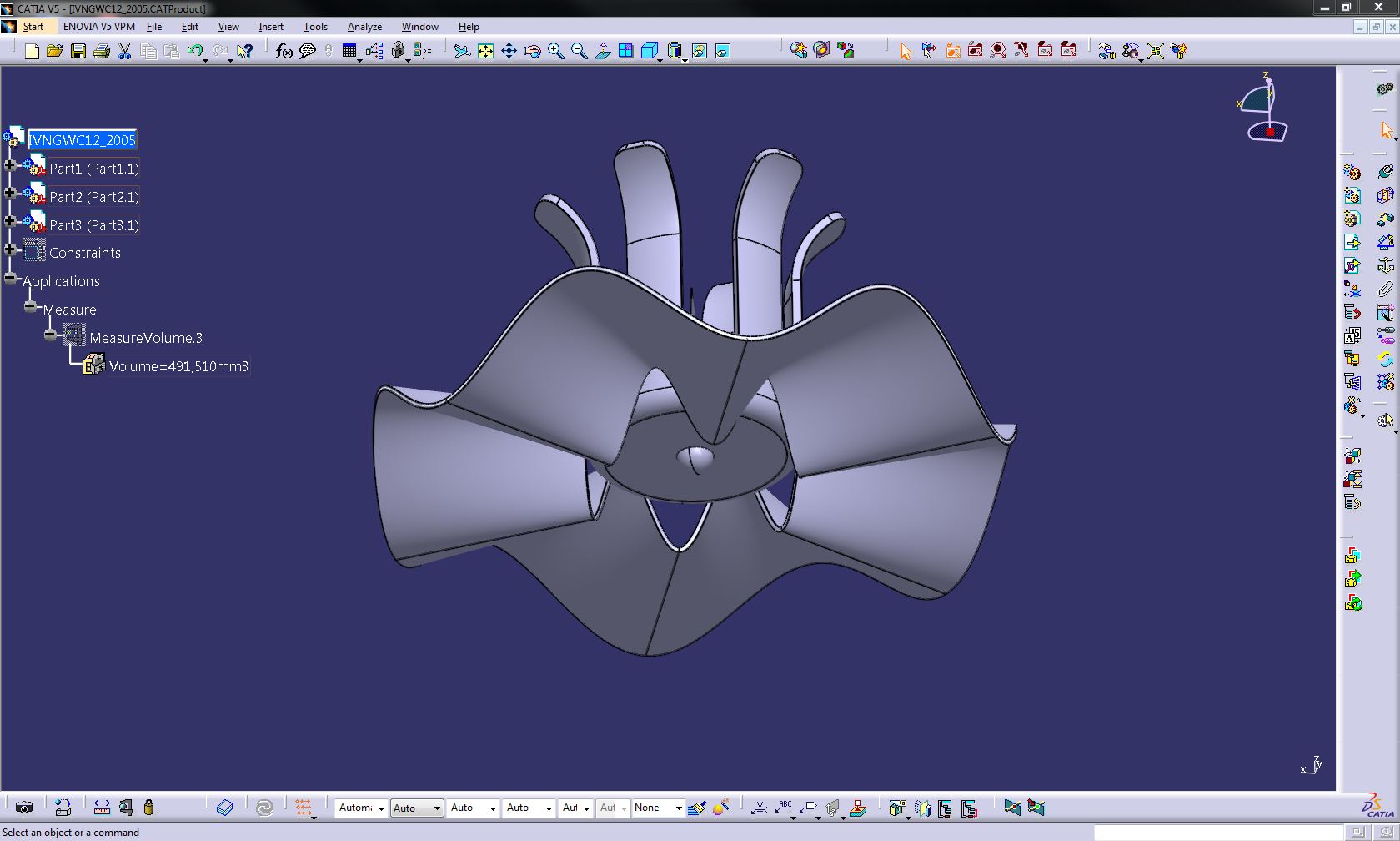Viewport: 1400px width, 841px height.
Task: Click the Measure Inertia weight icon
Action: [148, 808]
